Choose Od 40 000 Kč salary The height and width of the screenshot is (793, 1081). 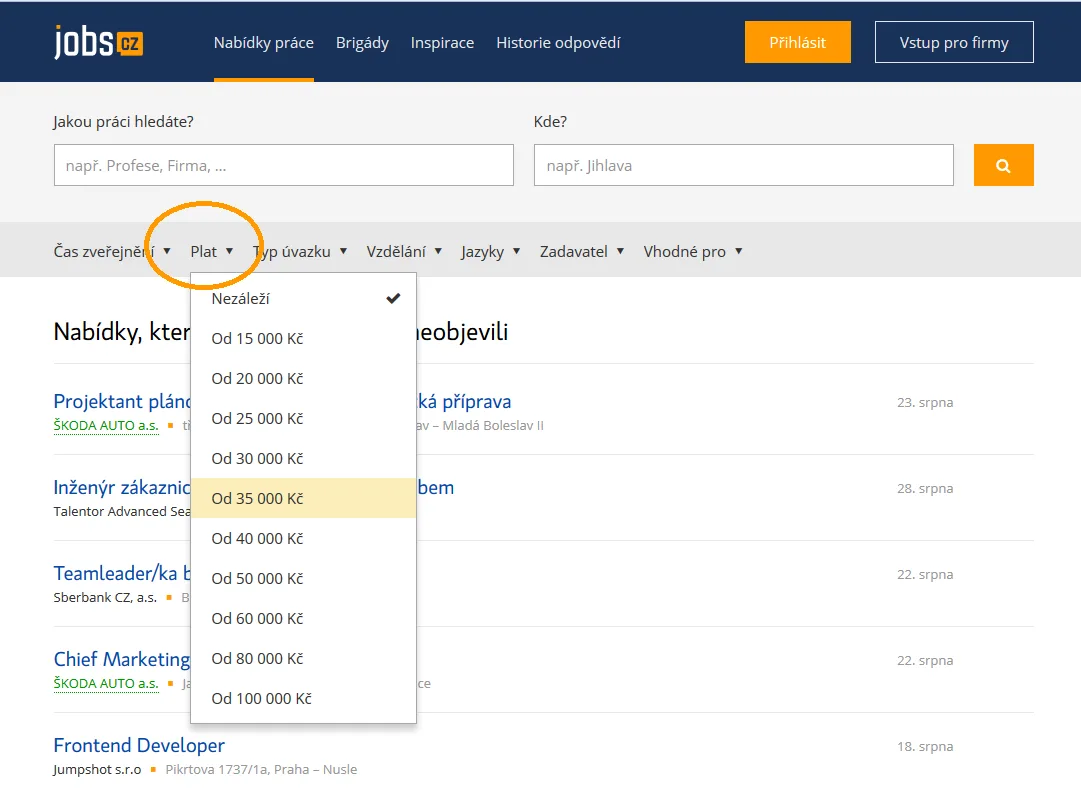[303, 539]
